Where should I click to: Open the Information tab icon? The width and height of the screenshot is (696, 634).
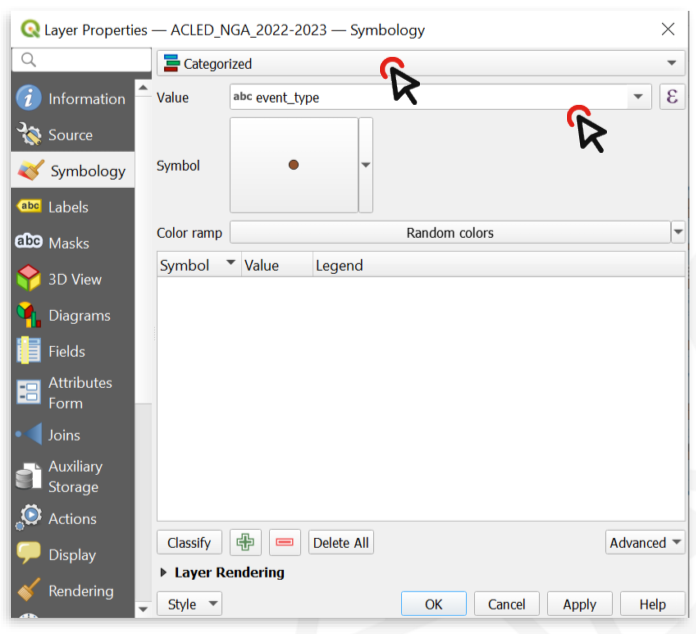pos(29,98)
